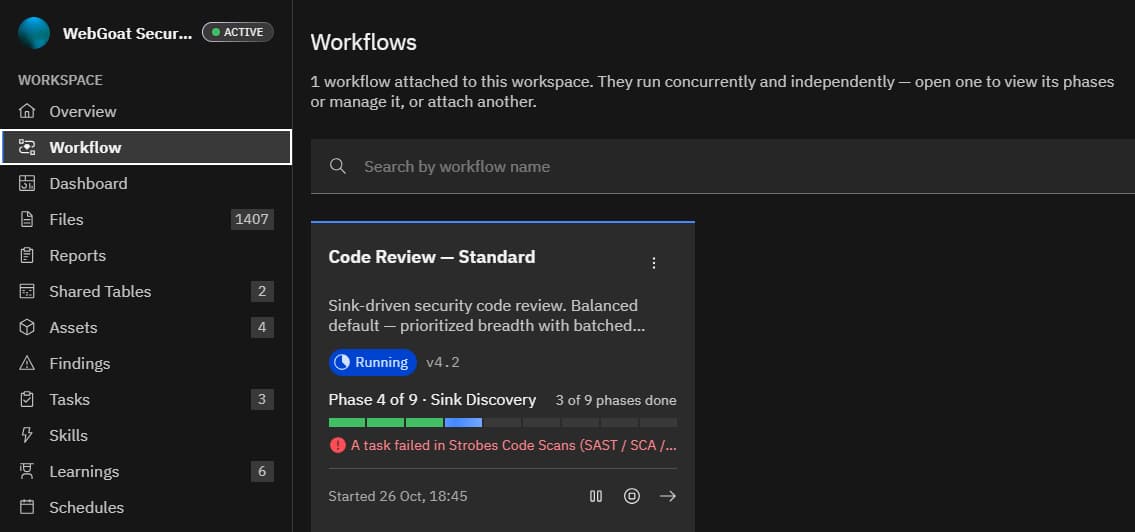Screen dimensions: 1135x532
Task: Click the Reports clipboard icon
Action: [27, 256]
